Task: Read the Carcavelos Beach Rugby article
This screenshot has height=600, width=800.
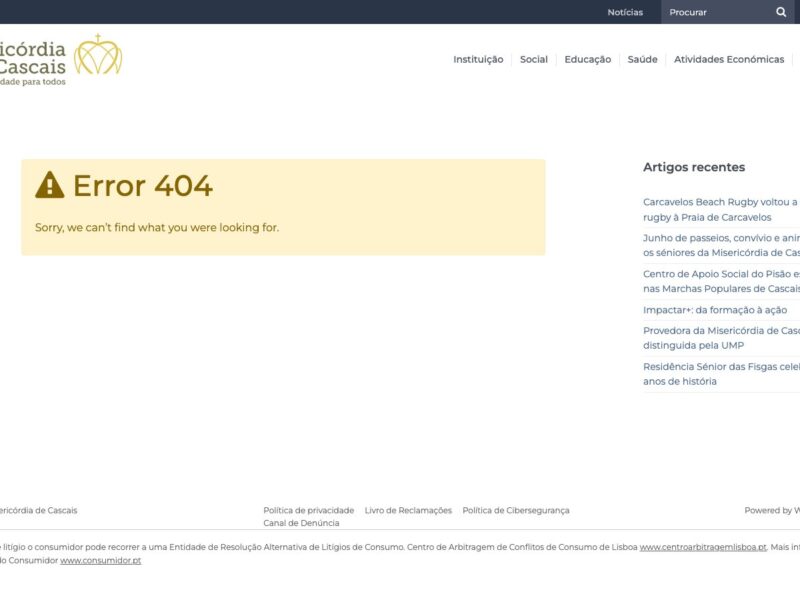Action: coord(721,210)
